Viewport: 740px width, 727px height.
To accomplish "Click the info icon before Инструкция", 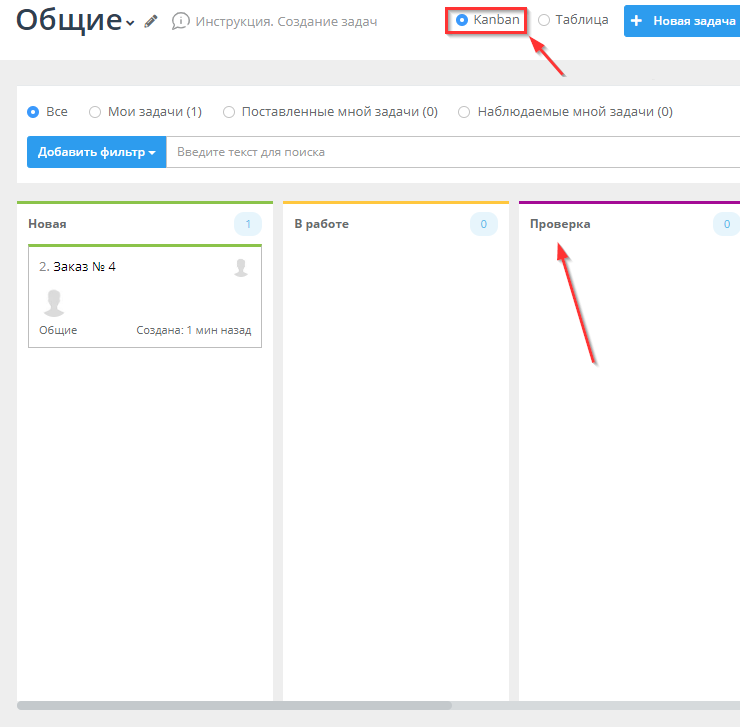I will coord(181,21).
